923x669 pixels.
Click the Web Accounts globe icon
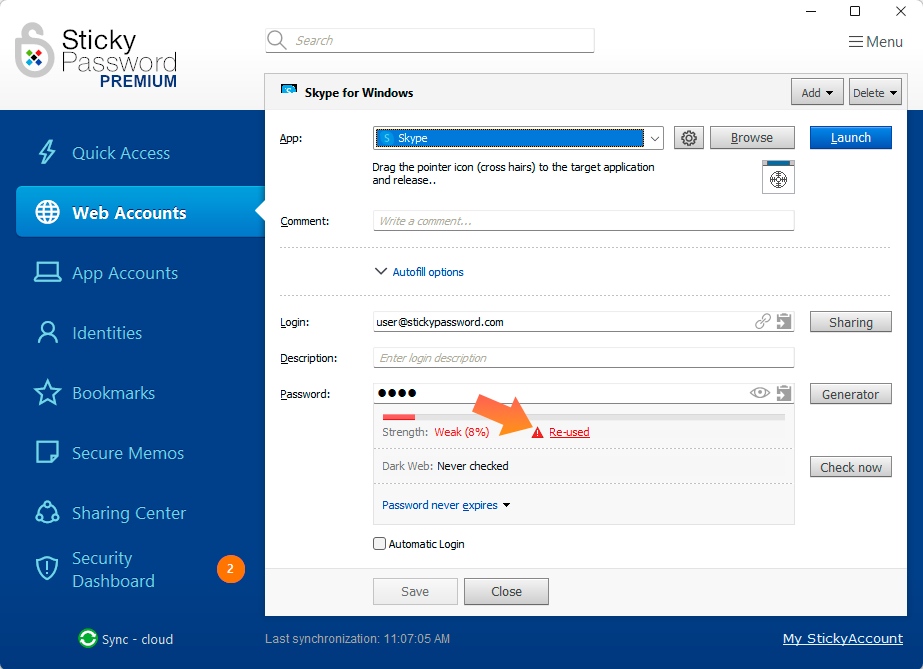pos(47,212)
